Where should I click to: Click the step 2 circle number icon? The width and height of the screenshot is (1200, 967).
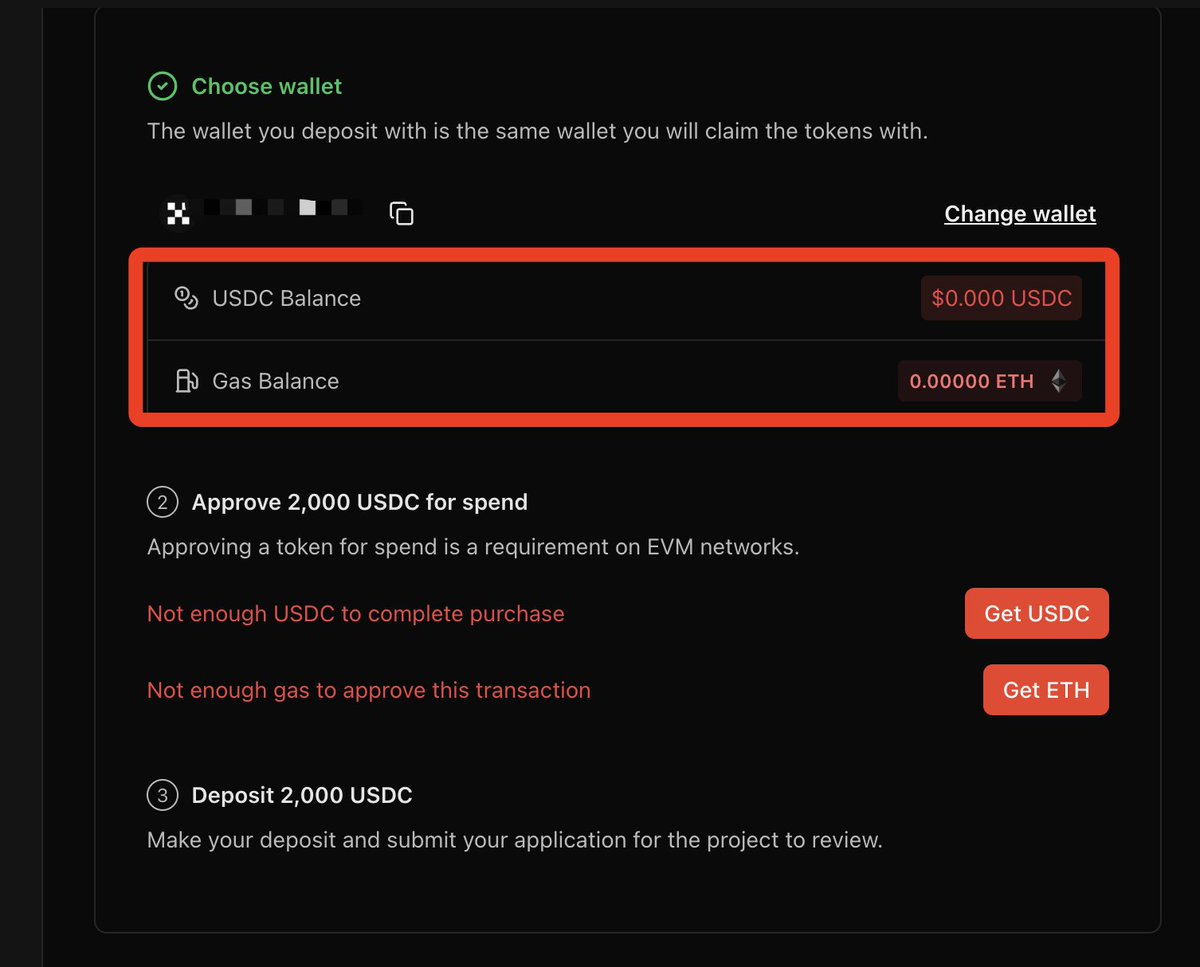pos(162,502)
